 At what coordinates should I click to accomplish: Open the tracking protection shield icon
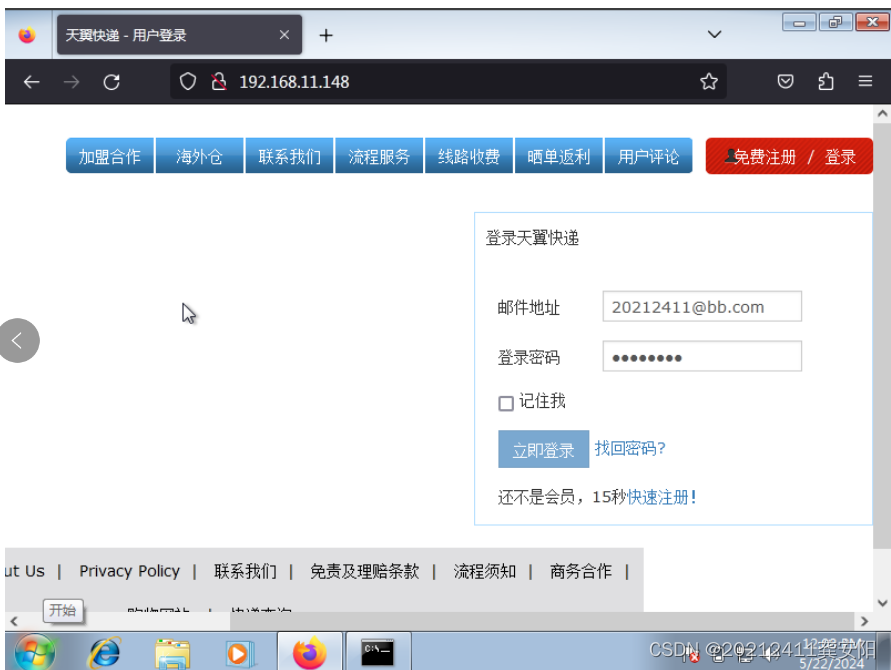click(x=188, y=82)
